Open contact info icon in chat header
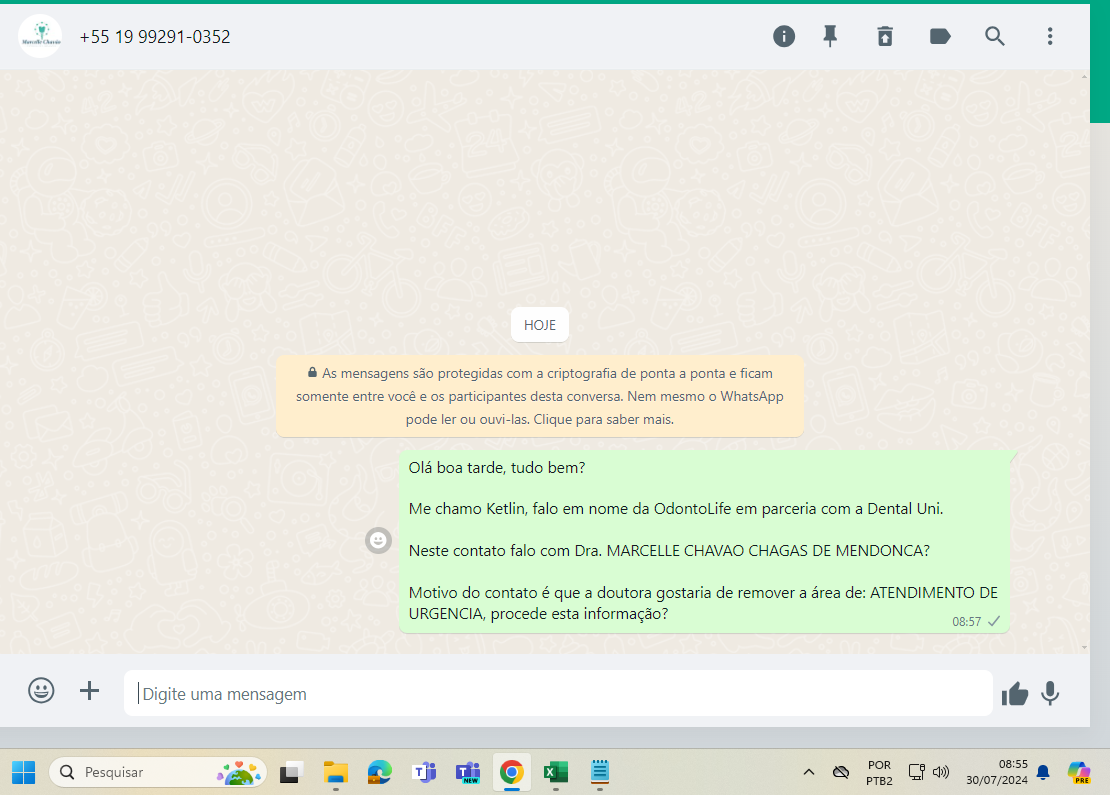Viewport: 1110px width, 795px height. [784, 36]
